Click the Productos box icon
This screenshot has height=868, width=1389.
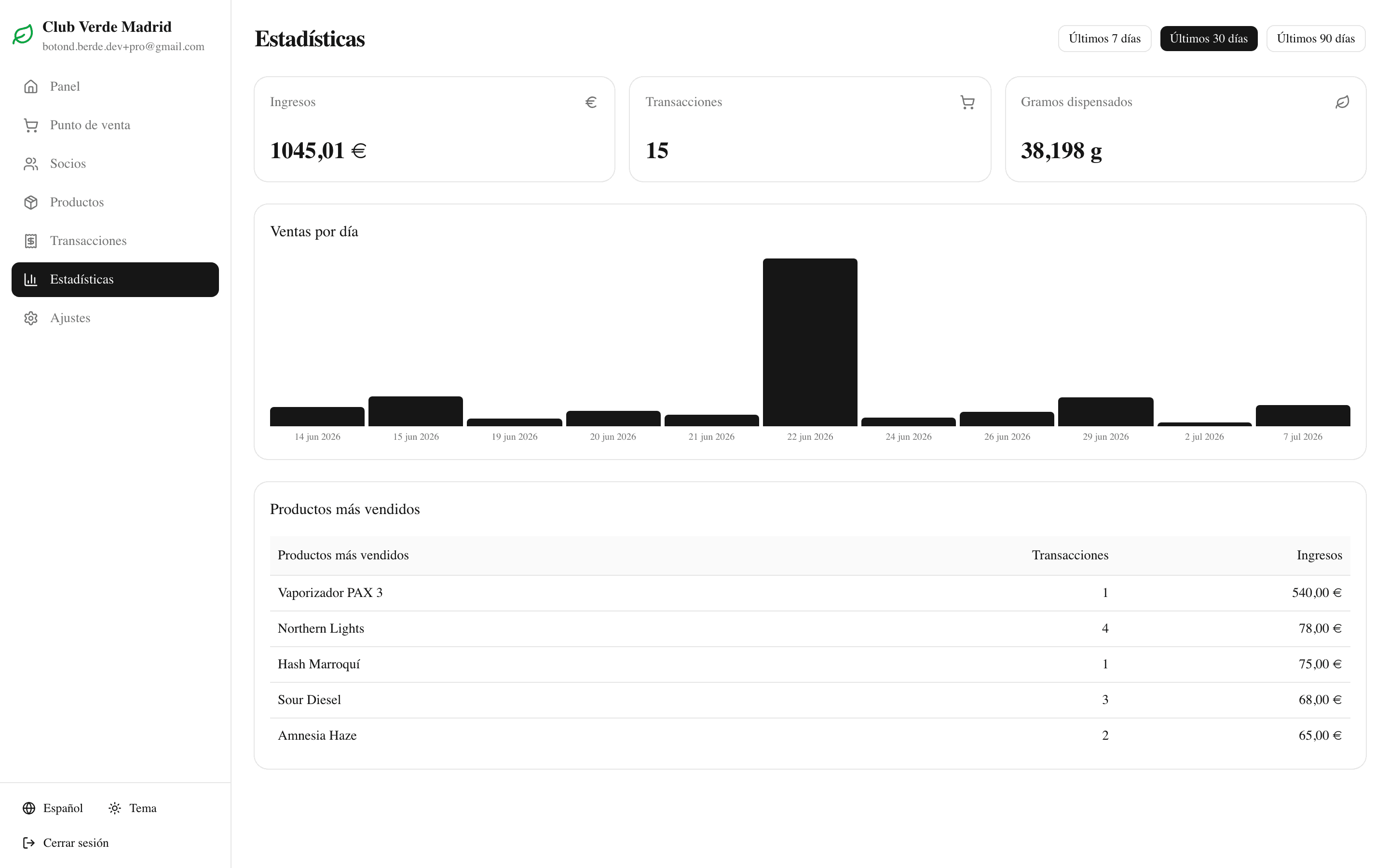click(x=31, y=202)
